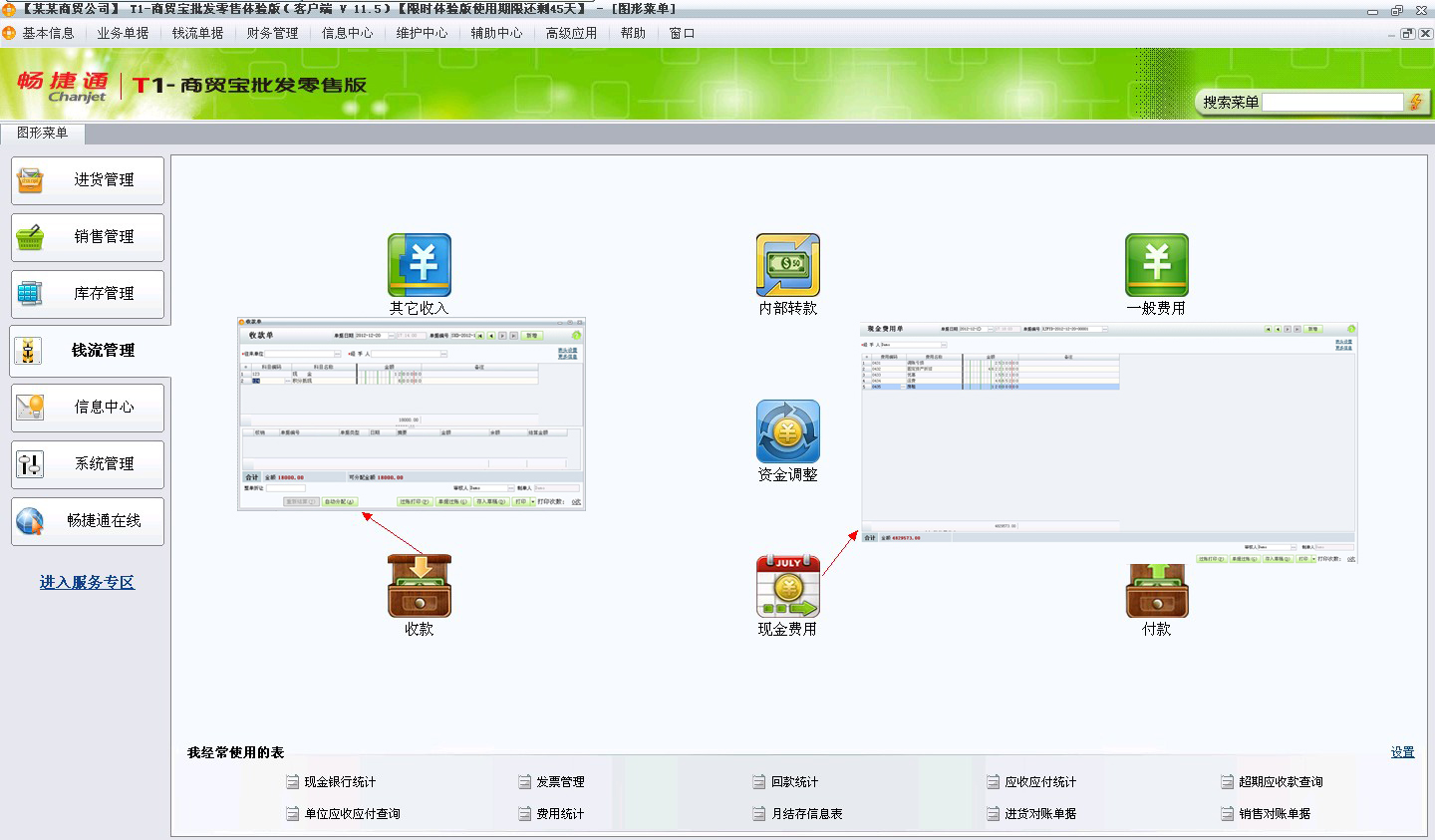This screenshot has height=840, width=1435.
Task: Open the 财务管理 menu
Action: (272, 33)
